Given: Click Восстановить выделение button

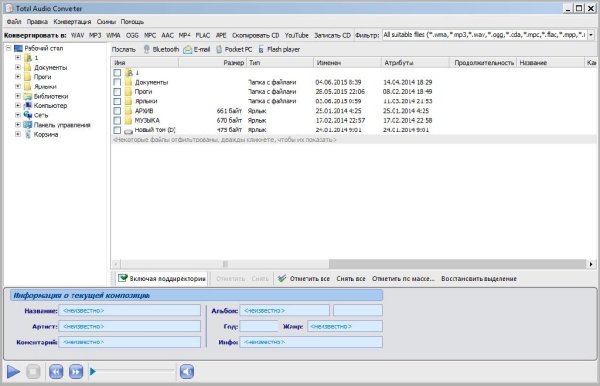Looking at the screenshot, I should pyautogui.click(x=479, y=279).
